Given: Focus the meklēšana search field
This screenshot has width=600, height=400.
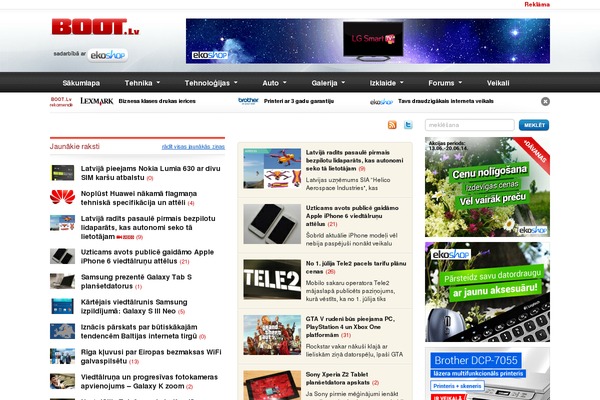Looking at the screenshot, I should (x=470, y=125).
